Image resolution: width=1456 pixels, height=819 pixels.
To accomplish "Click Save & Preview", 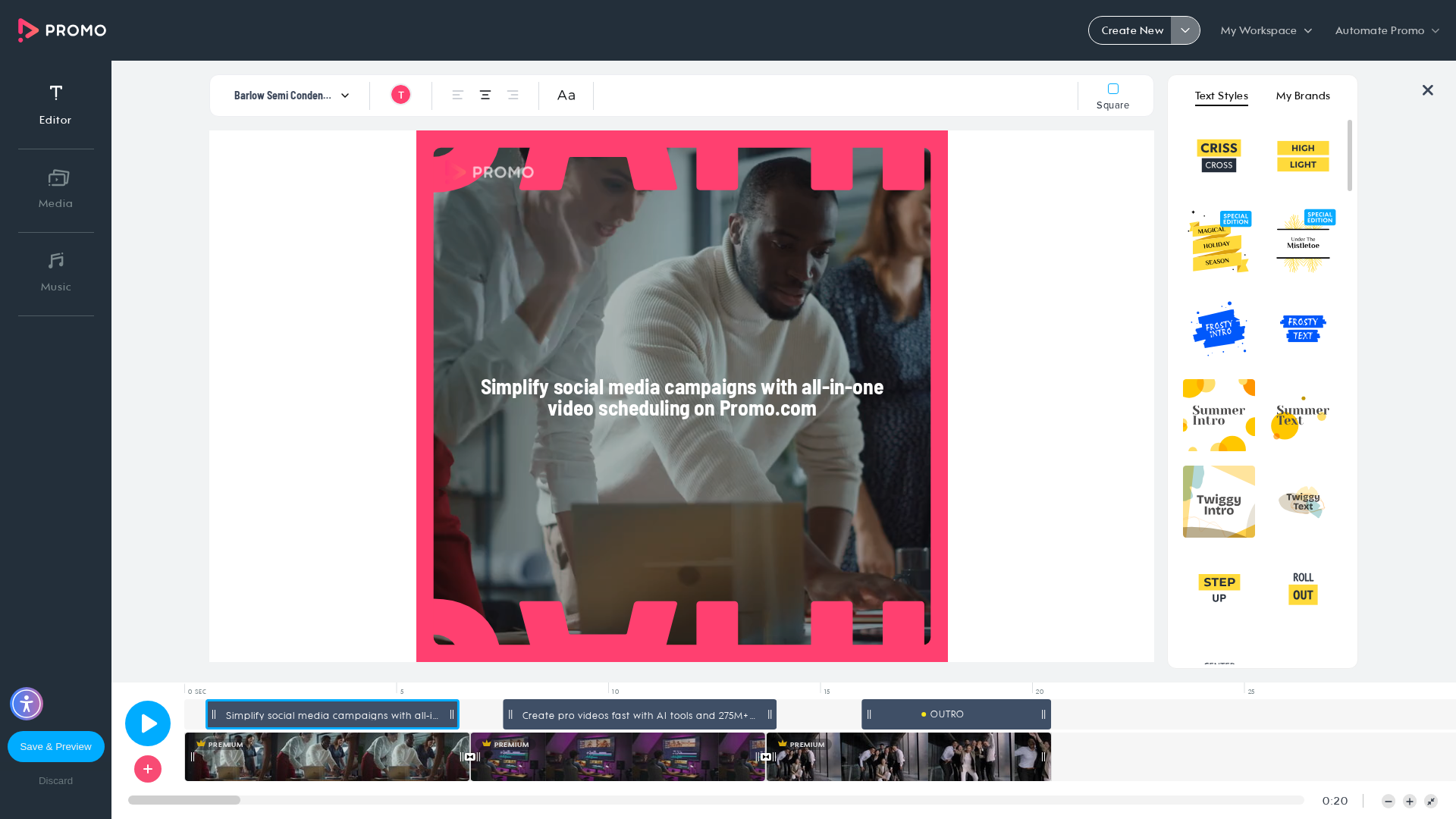I will [56, 747].
